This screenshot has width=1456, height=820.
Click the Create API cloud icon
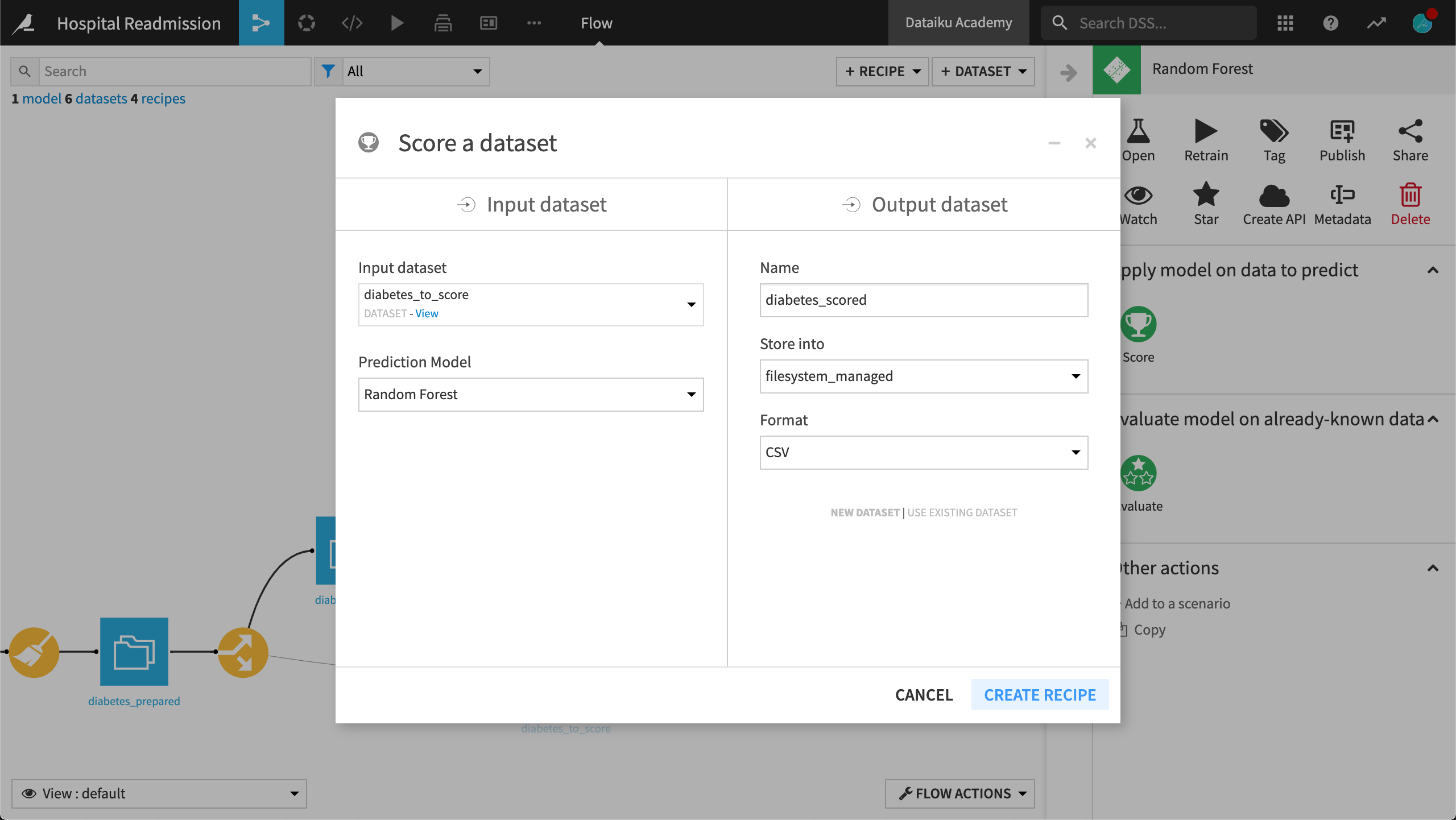(1274, 196)
